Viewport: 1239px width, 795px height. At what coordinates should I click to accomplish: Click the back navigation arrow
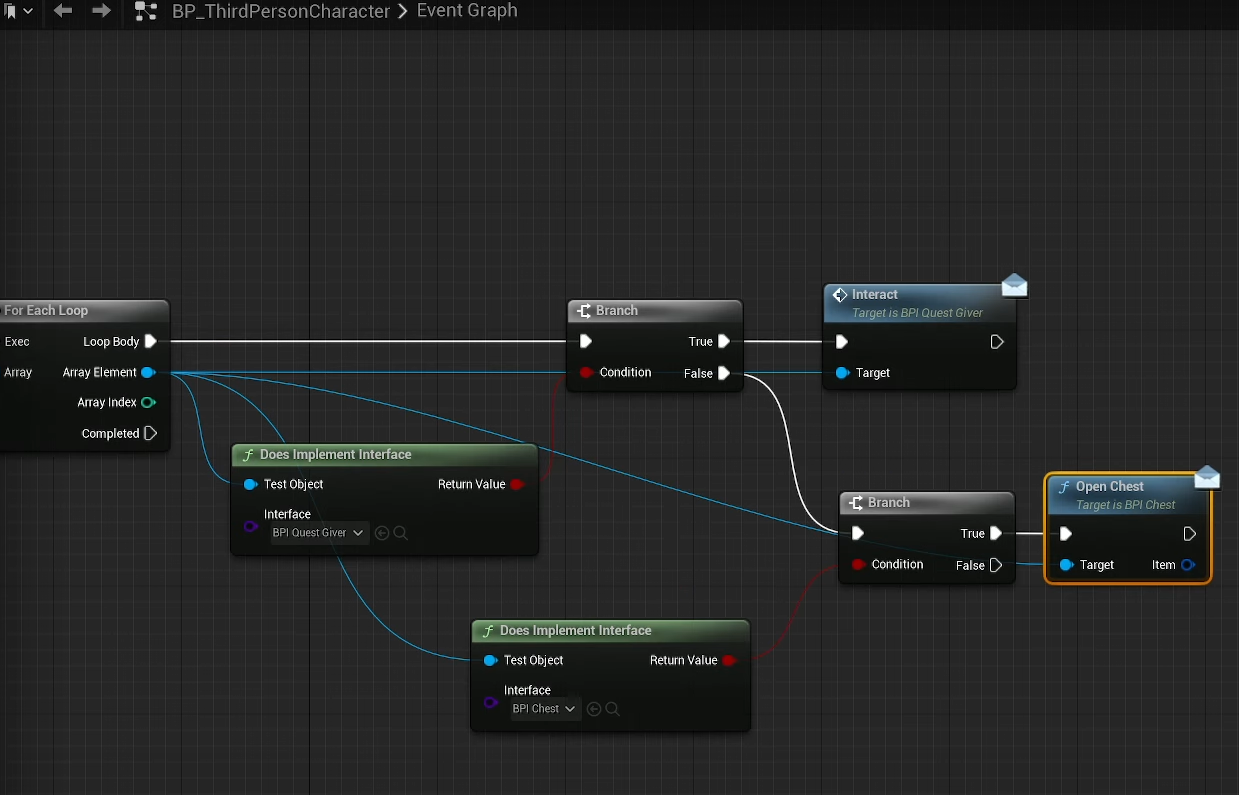63,11
